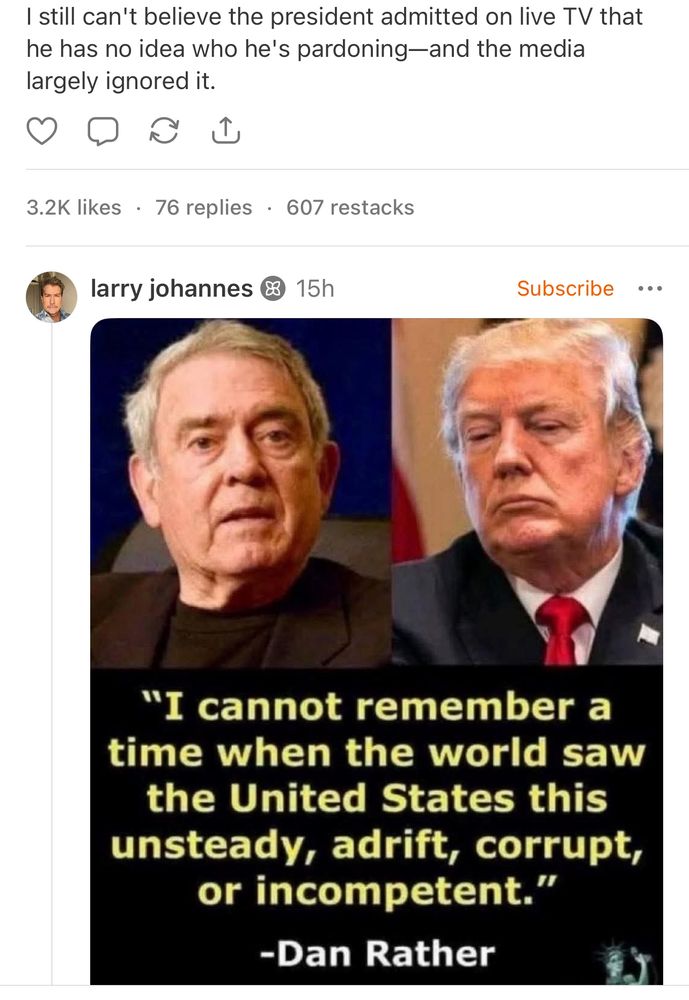Open the larry johannes author name

(x=172, y=289)
